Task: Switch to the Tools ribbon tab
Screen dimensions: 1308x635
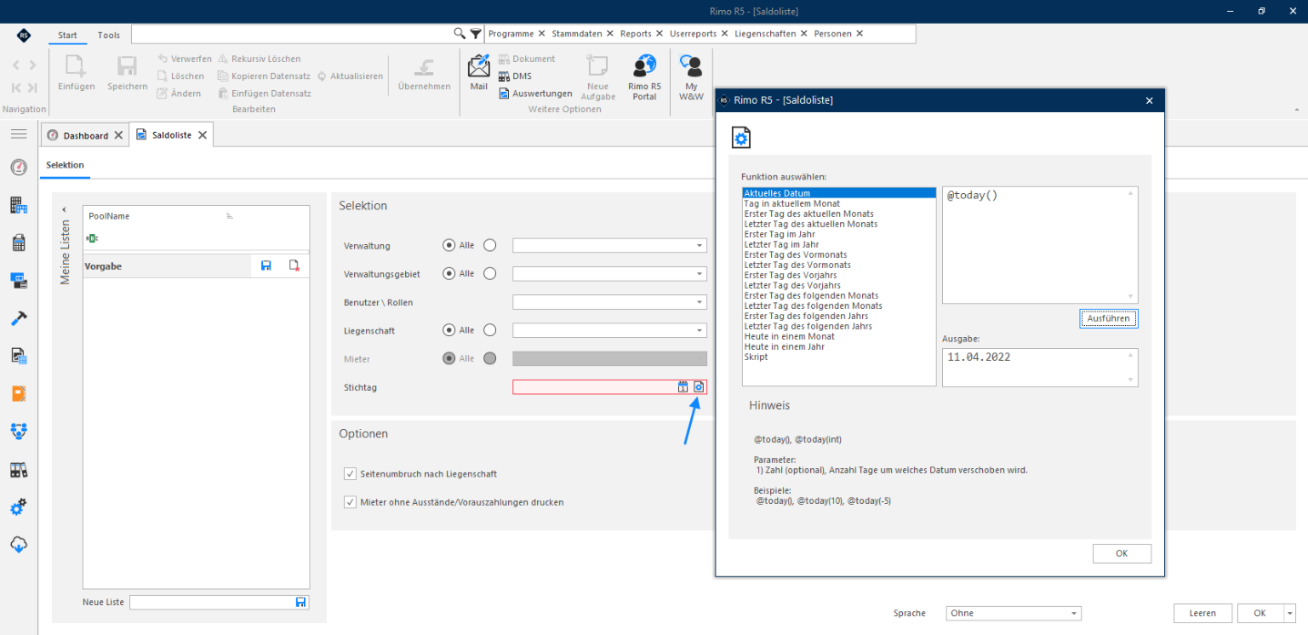Action: [109, 35]
